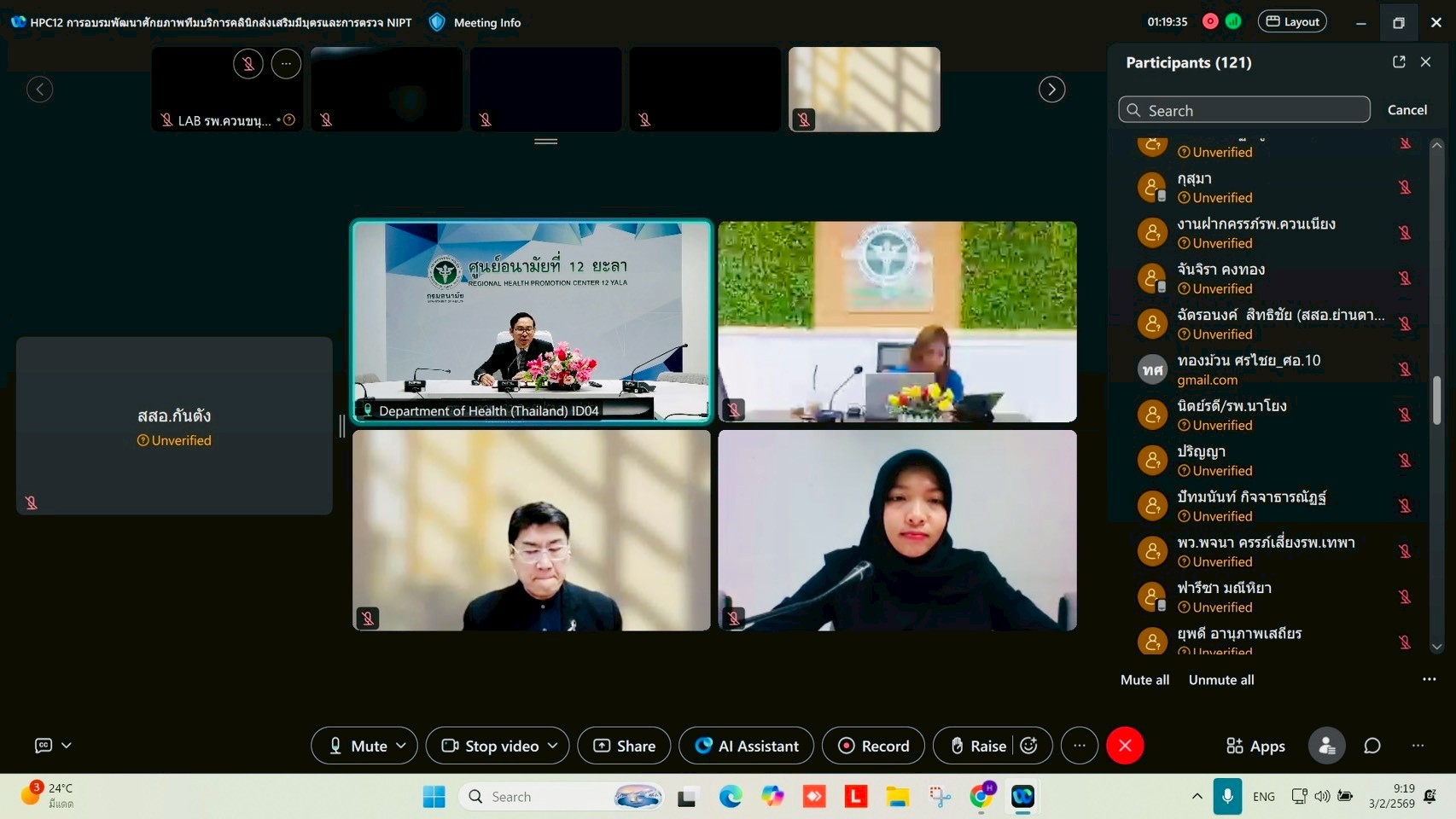Pop out the Participants panel
The height and width of the screenshot is (819, 1456).
click(x=1399, y=62)
